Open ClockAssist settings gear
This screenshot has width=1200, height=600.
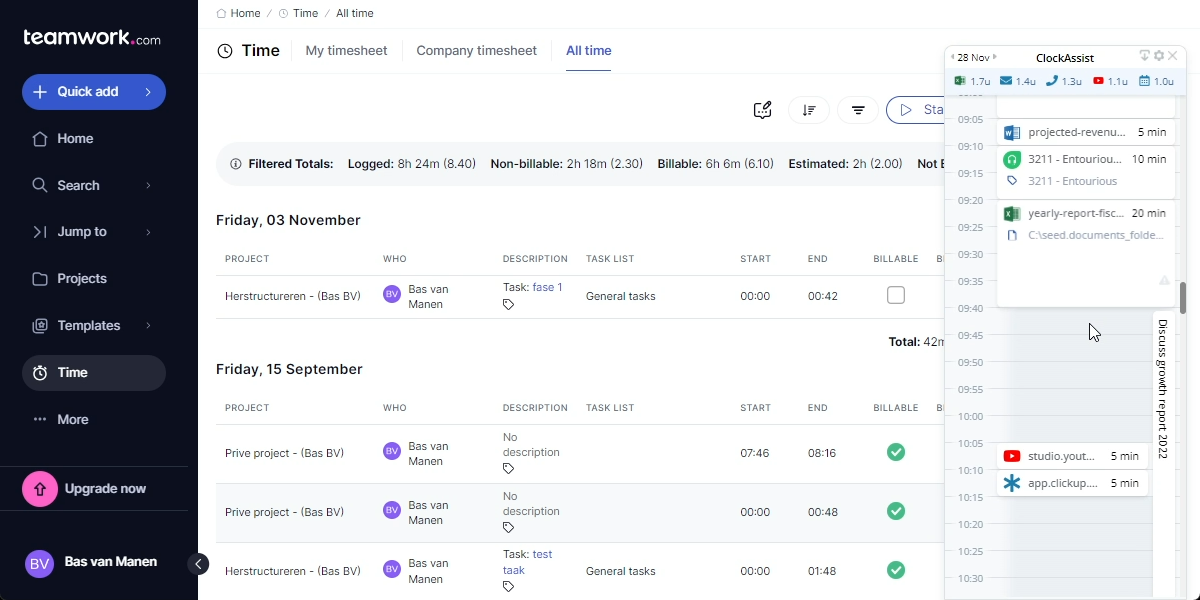coord(1159,57)
